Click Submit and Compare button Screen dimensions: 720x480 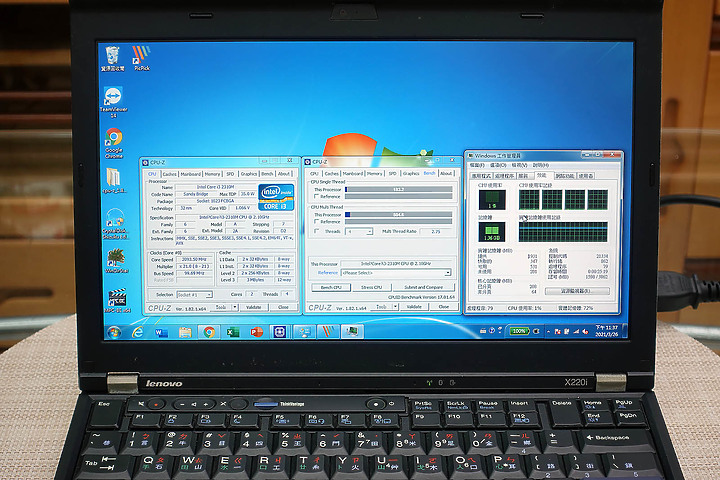pyautogui.click(x=423, y=287)
